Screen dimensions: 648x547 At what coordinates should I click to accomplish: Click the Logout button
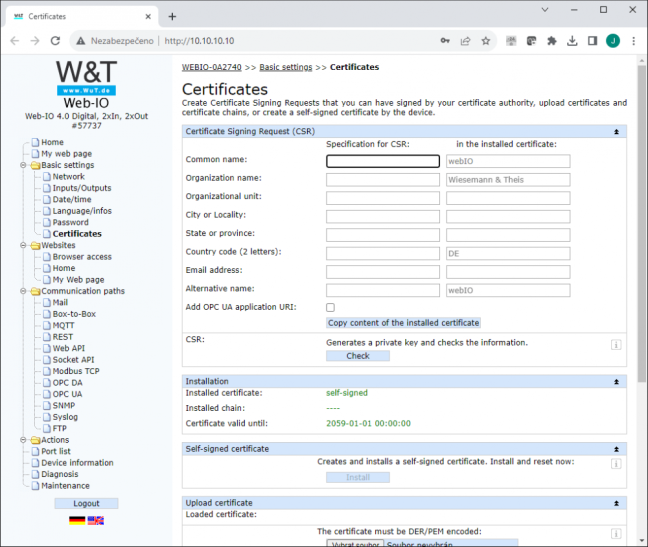click(x=86, y=503)
